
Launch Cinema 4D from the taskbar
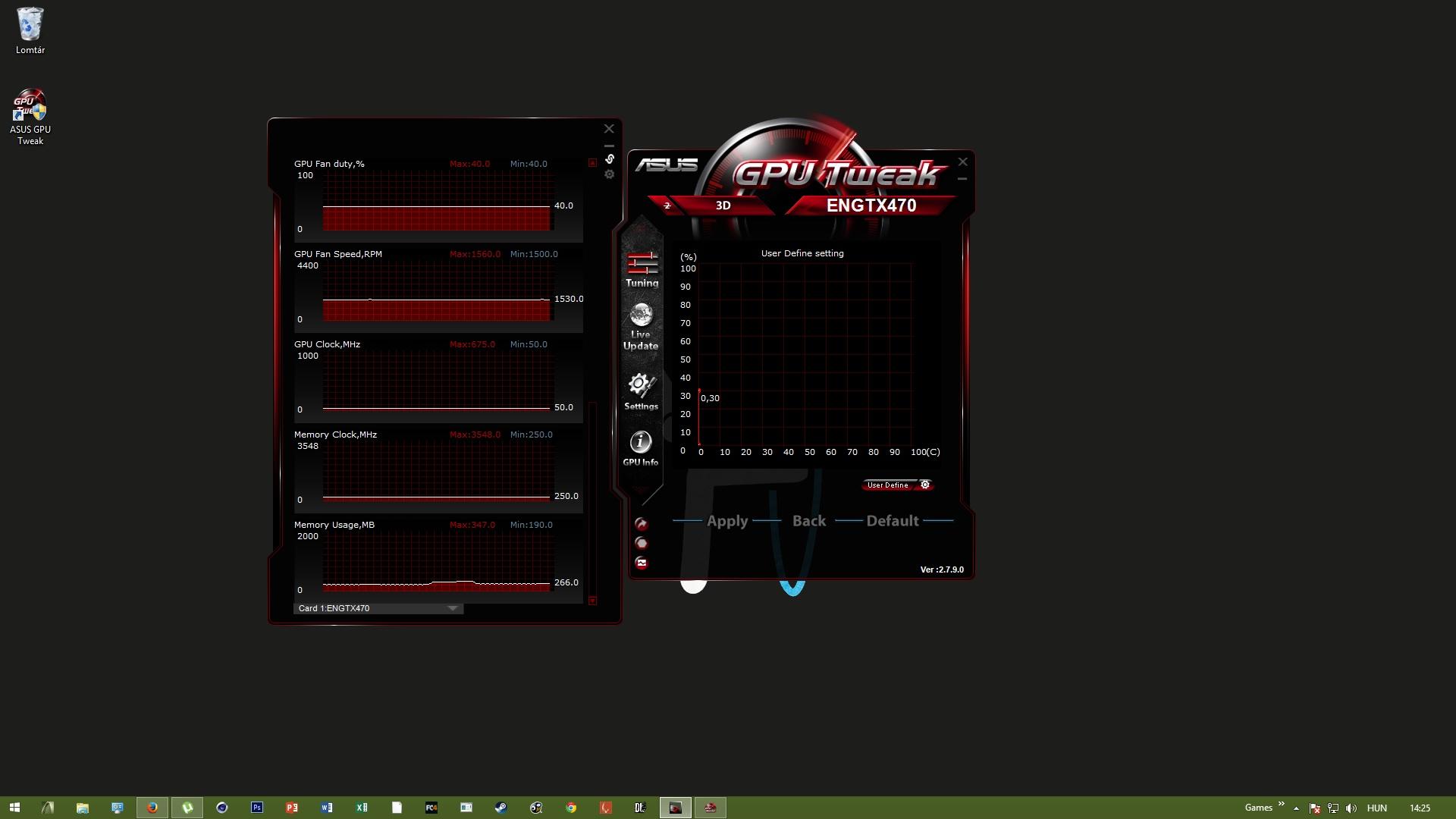(x=222, y=808)
